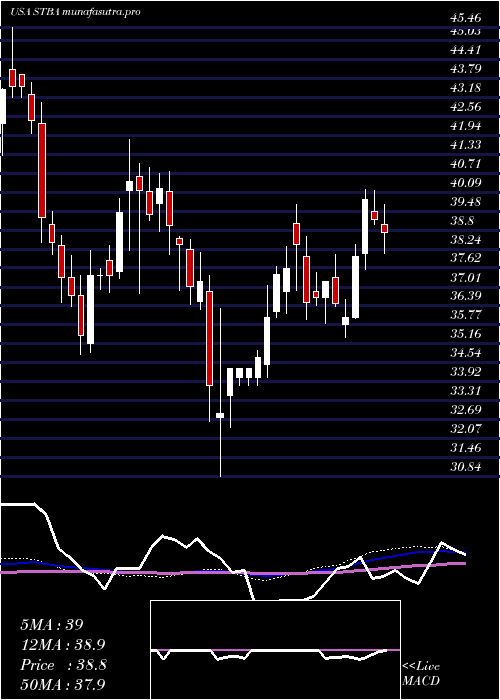Click the 37.62 price axis label
The height and width of the screenshot is (700, 500).
click(466, 258)
